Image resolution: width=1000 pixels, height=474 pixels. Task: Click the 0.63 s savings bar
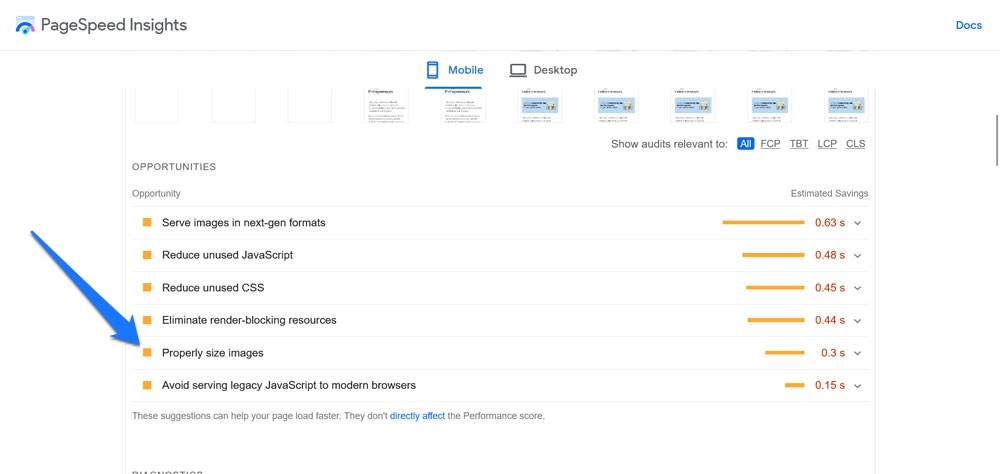(763, 223)
